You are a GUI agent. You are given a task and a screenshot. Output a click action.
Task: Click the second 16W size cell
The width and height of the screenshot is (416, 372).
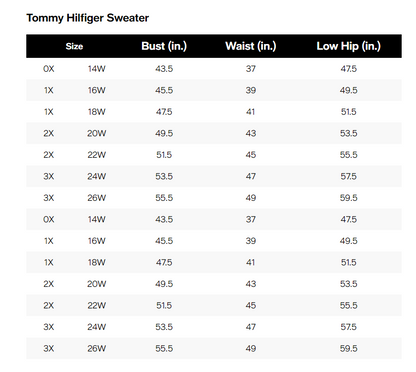coord(97,241)
